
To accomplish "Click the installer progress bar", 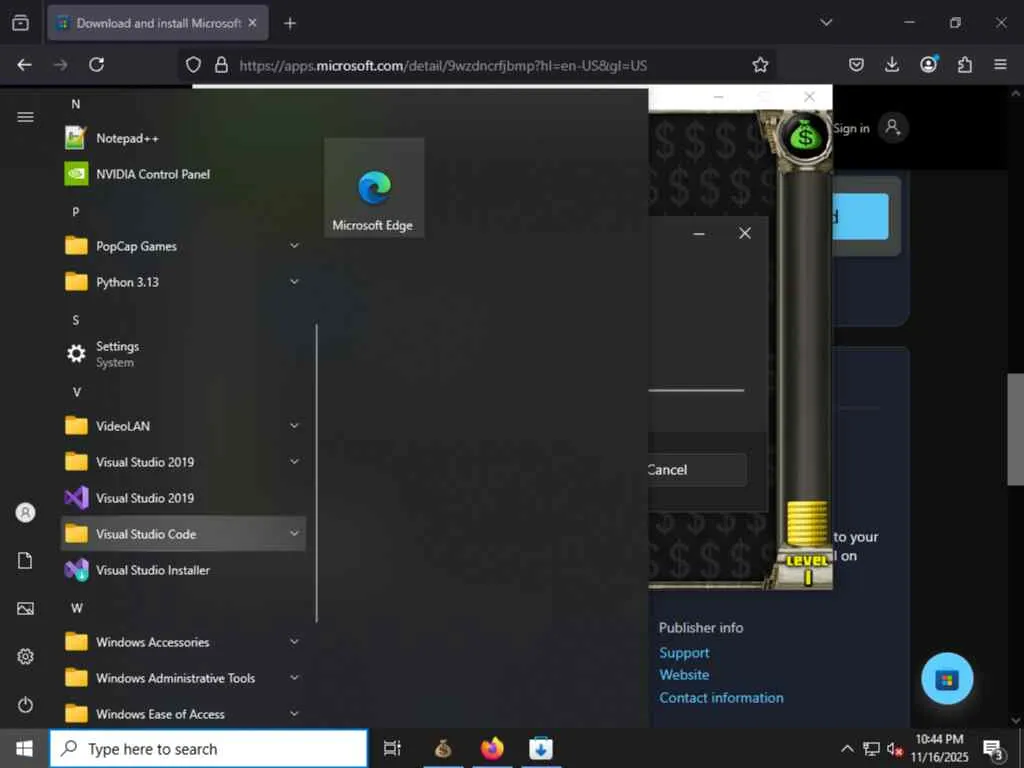I will coord(696,391).
